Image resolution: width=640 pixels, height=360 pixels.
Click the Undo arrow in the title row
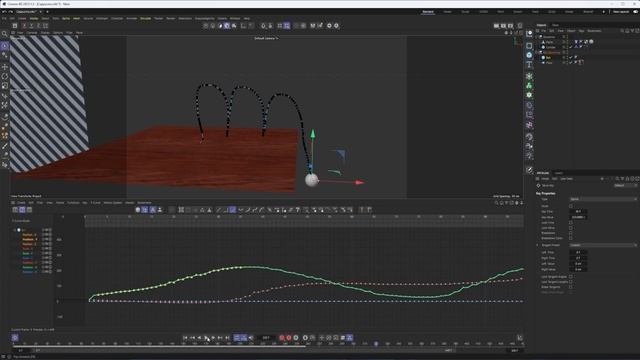point(4,12)
